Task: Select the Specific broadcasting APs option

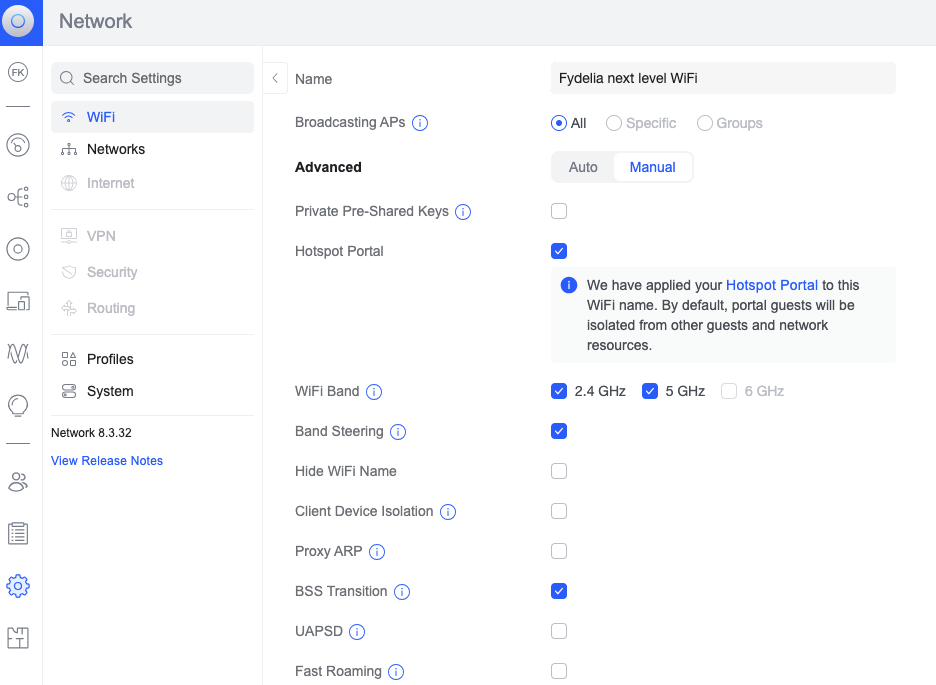Action: (614, 123)
